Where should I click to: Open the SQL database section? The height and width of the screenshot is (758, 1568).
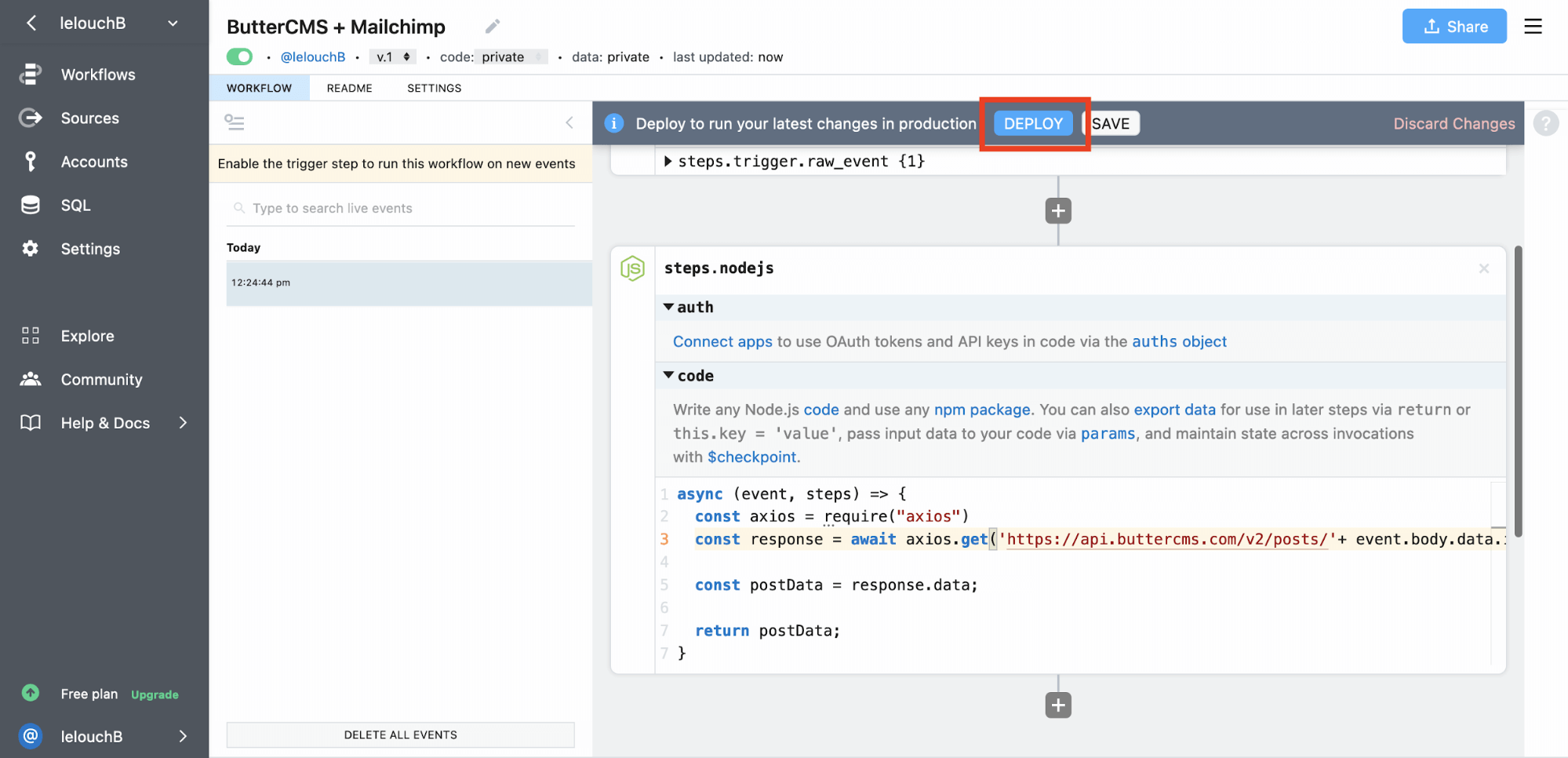[75, 206]
